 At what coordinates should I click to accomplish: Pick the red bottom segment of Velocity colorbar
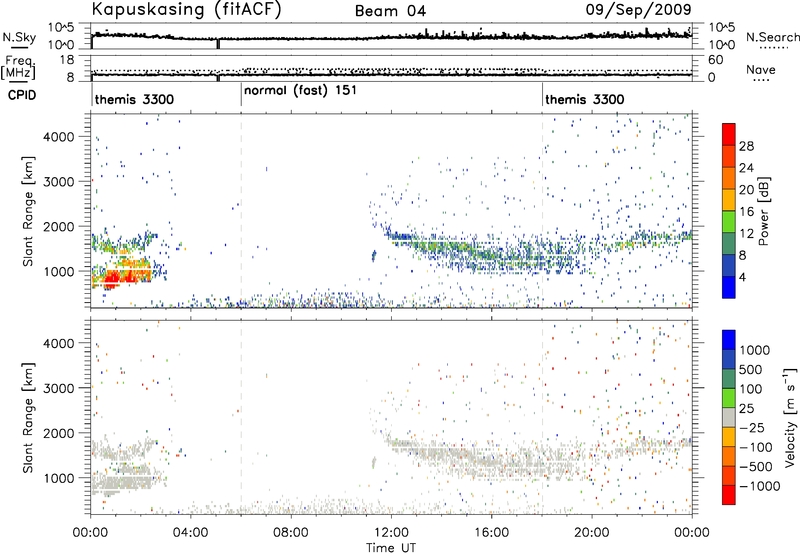pos(729,495)
